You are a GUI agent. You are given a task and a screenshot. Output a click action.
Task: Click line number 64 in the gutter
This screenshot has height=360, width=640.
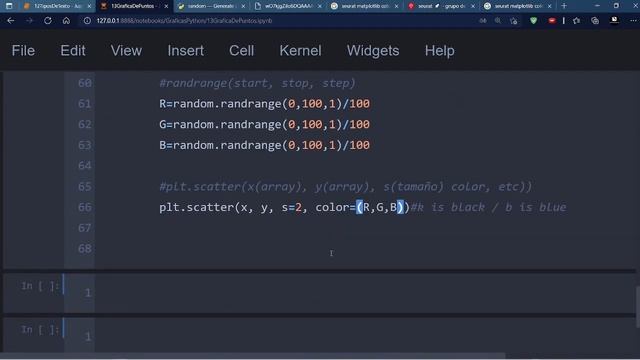(x=84, y=165)
